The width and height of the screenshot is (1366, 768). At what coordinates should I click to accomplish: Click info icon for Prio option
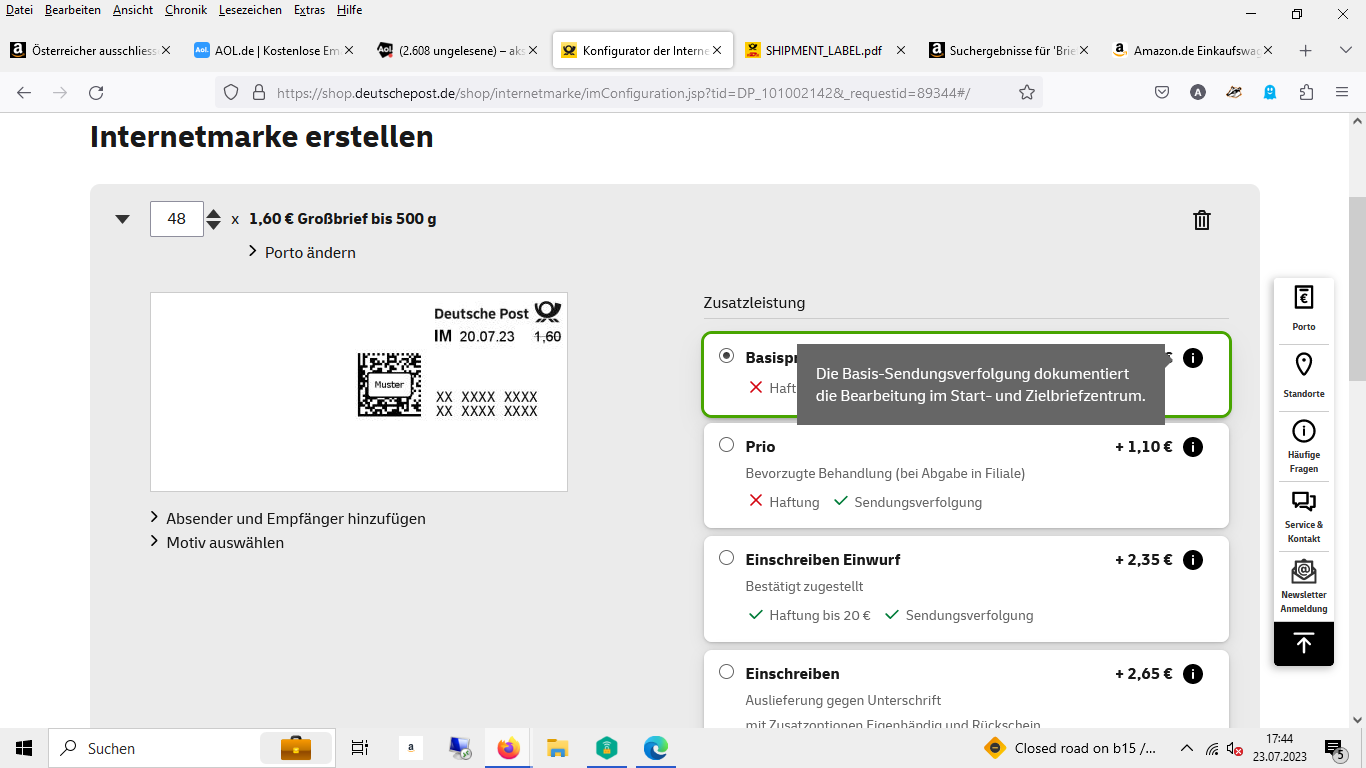tap(1193, 447)
